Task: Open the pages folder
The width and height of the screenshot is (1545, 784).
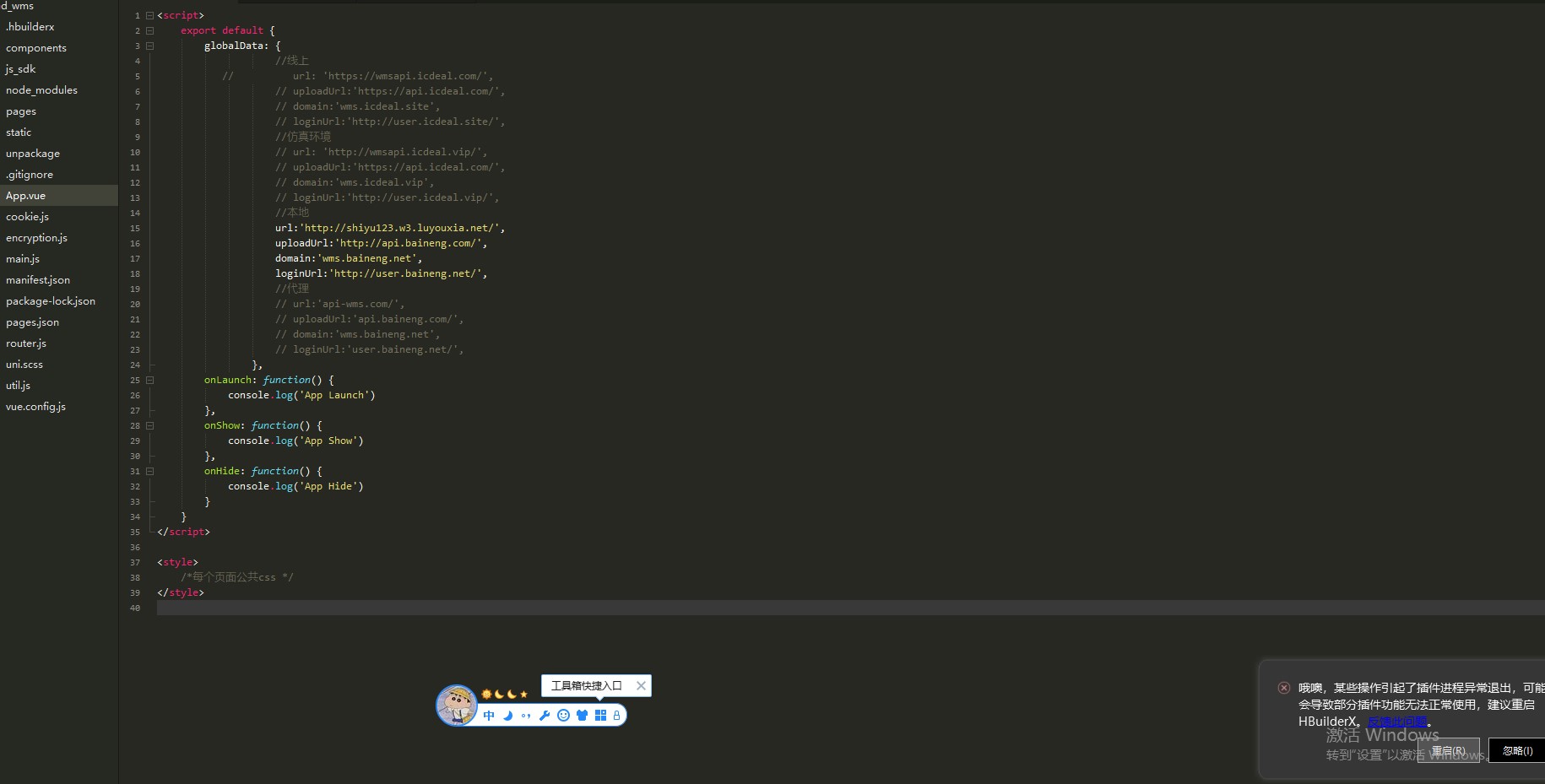Action: click(x=21, y=111)
